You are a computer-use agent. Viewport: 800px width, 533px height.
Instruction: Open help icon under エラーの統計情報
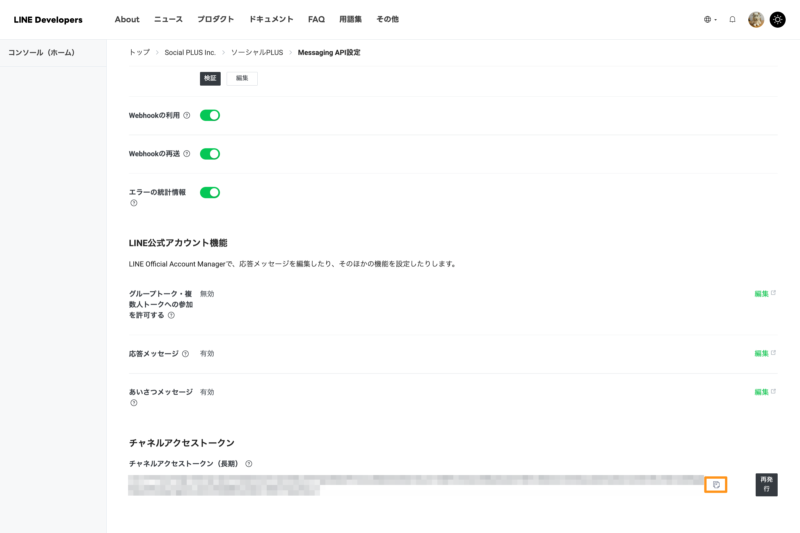coord(134,203)
